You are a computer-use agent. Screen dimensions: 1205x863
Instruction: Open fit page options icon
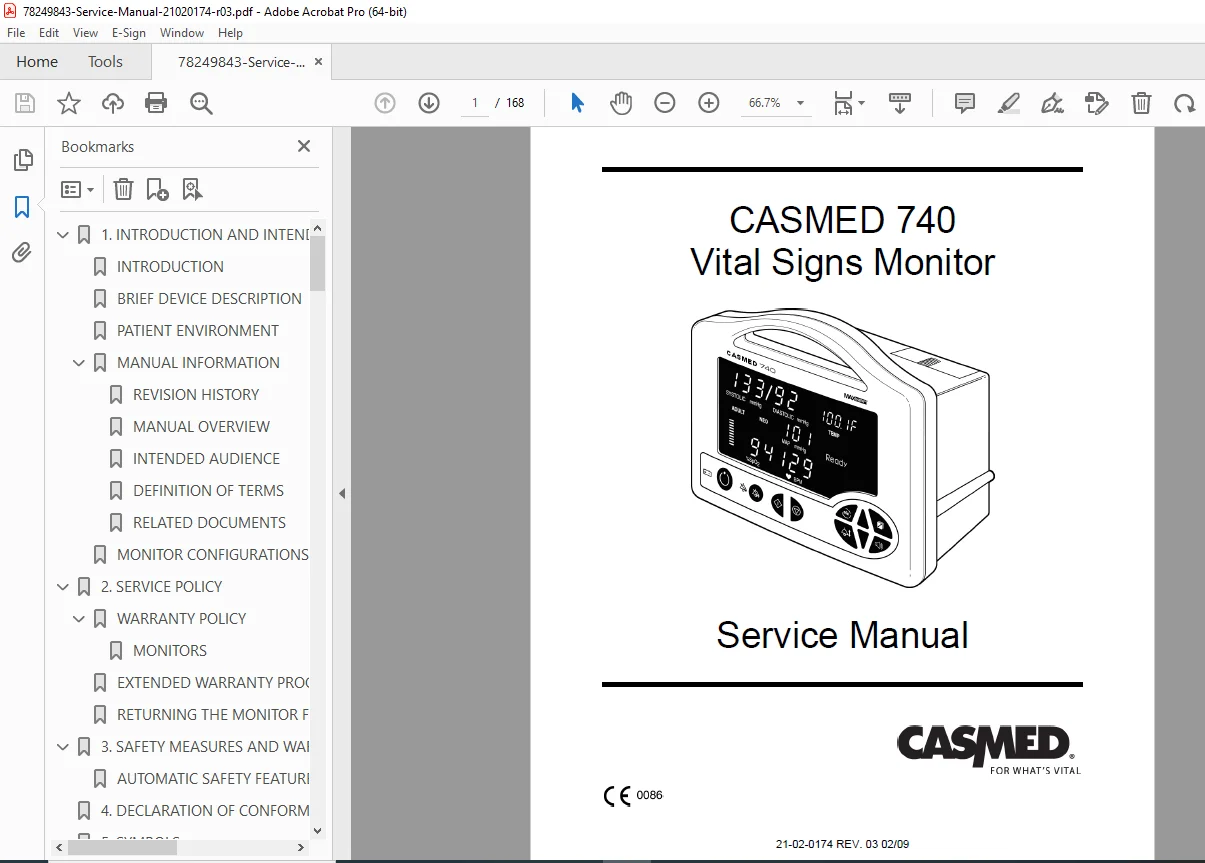pyautogui.click(x=849, y=103)
